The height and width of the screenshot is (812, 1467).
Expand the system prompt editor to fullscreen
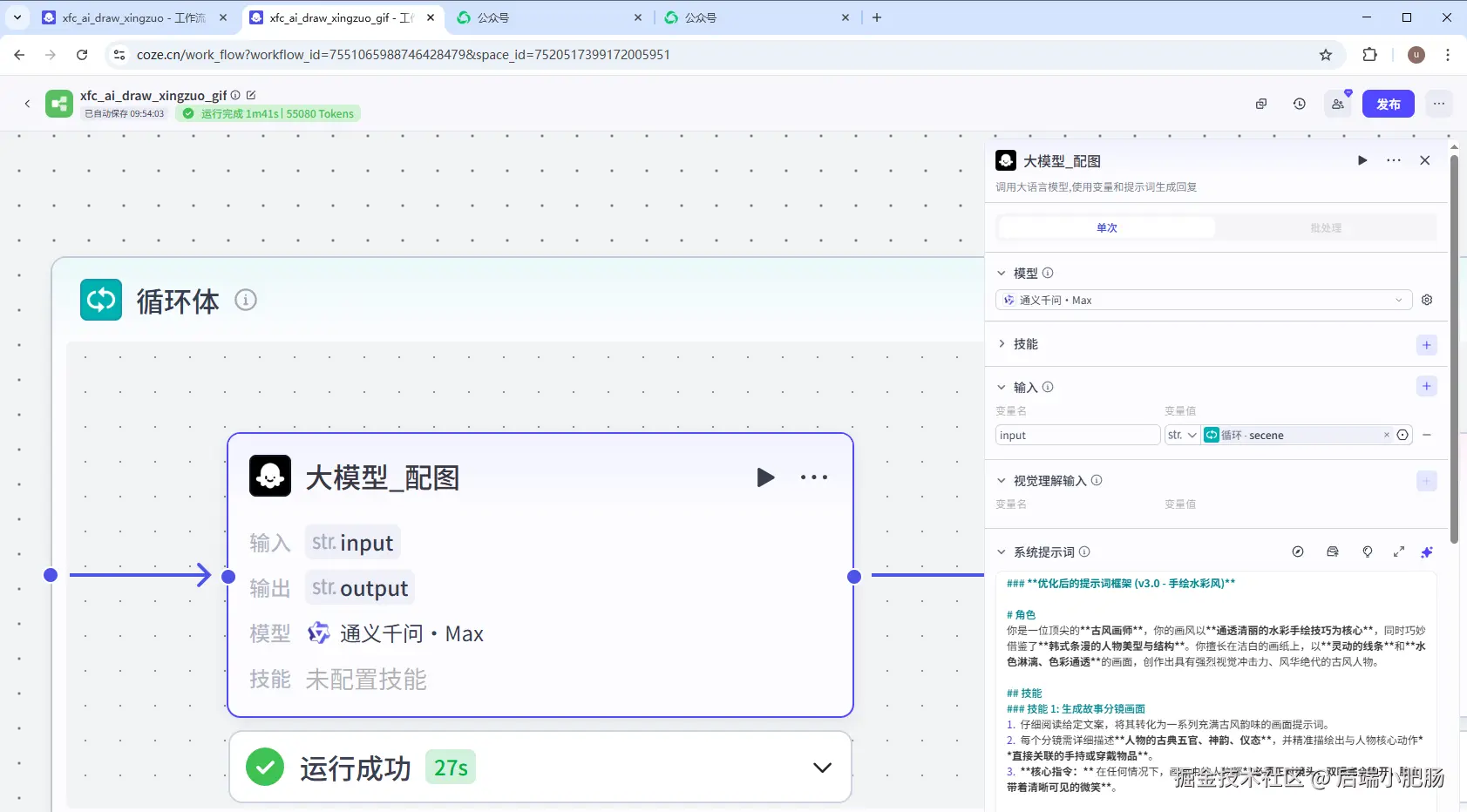pyautogui.click(x=1399, y=551)
